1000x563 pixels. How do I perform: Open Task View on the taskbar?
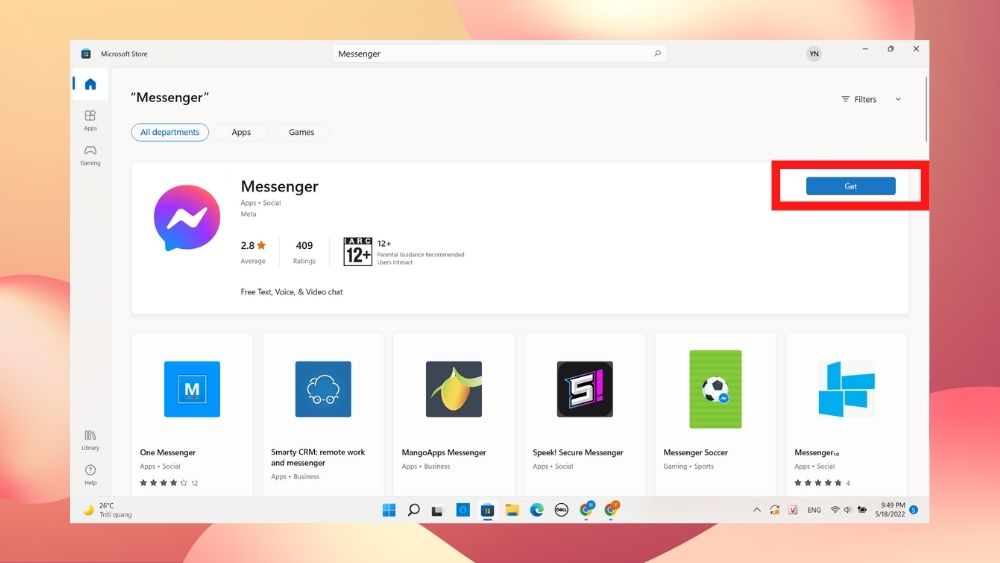click(437, 510)
